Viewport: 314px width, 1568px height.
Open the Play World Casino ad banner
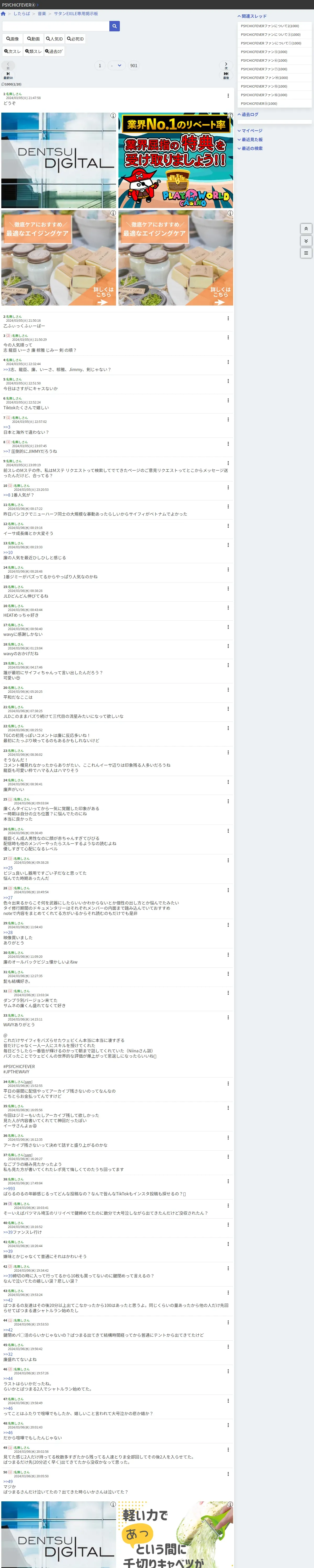[176, 161]
